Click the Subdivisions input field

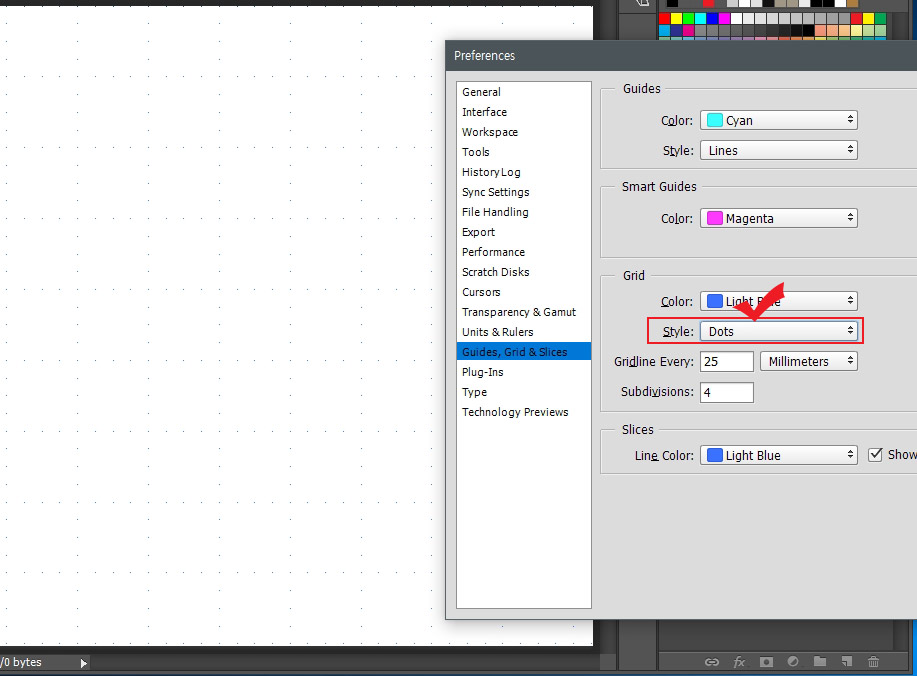point(727,392)
